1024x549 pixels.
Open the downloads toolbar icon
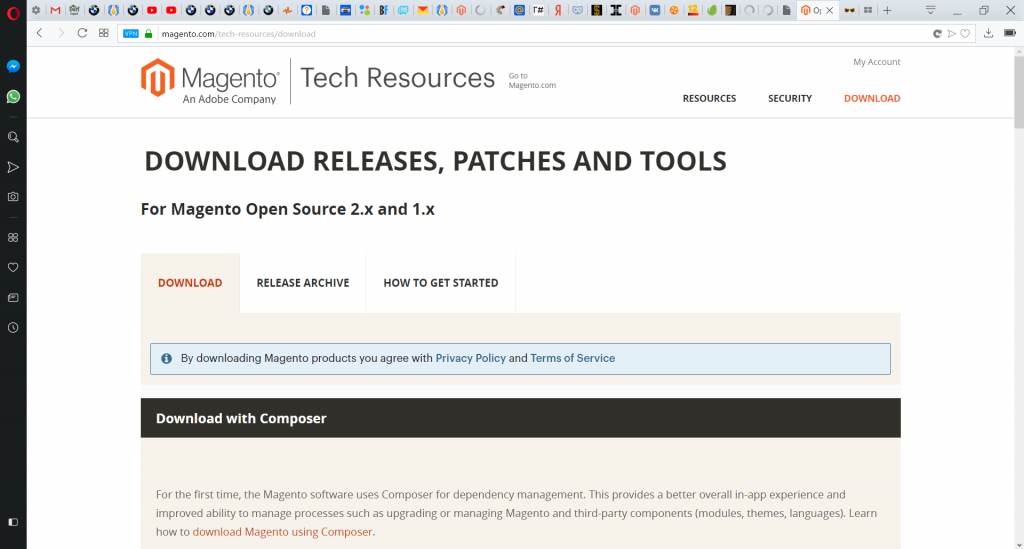(x=989, y=33)
